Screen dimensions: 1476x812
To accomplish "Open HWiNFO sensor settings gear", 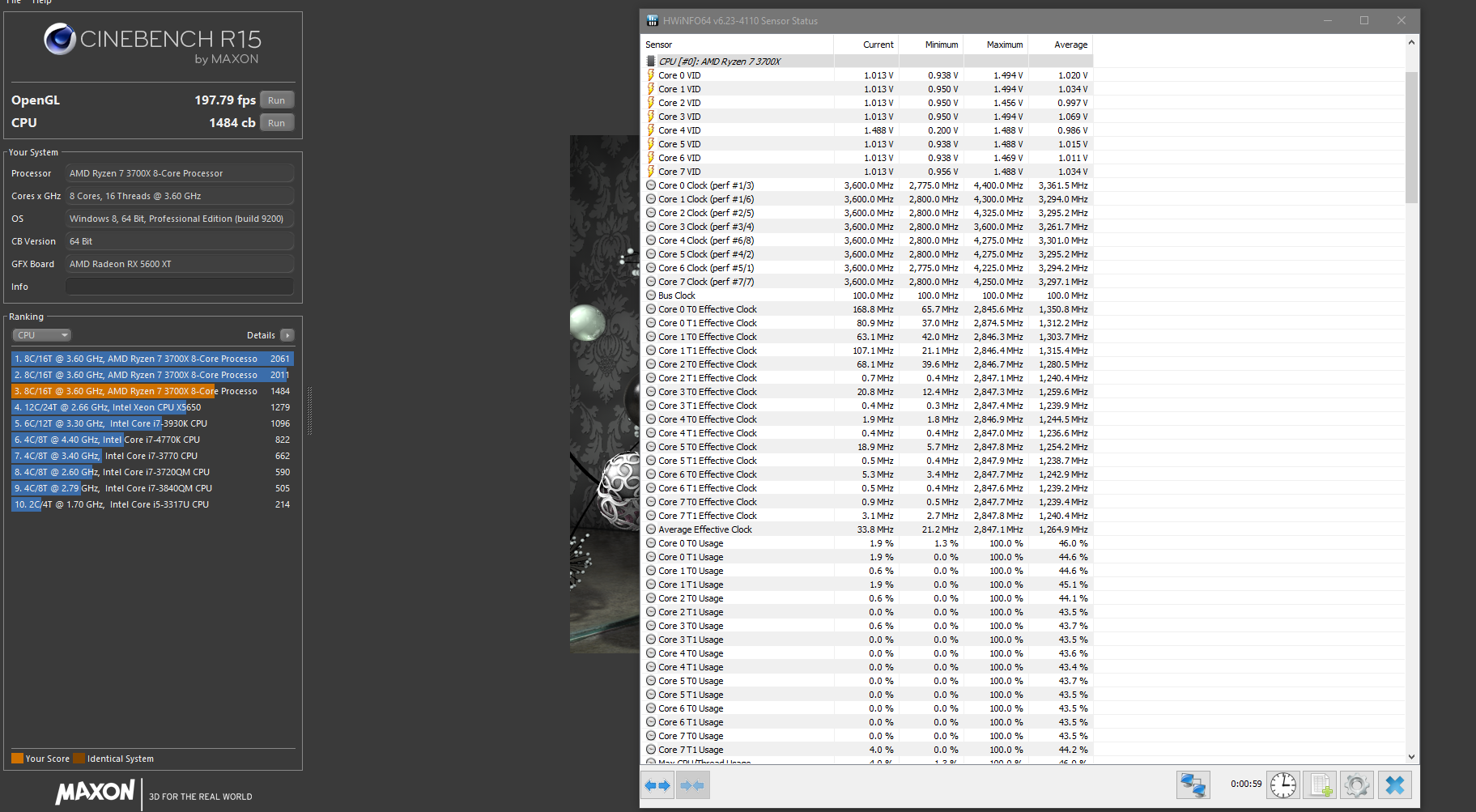I will pyautogui.click(x=1357, y=784).
